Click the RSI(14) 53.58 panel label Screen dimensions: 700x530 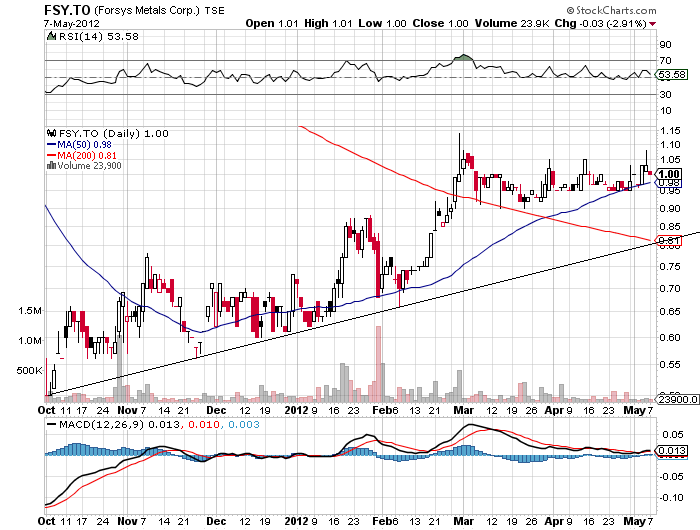point(99,37)
